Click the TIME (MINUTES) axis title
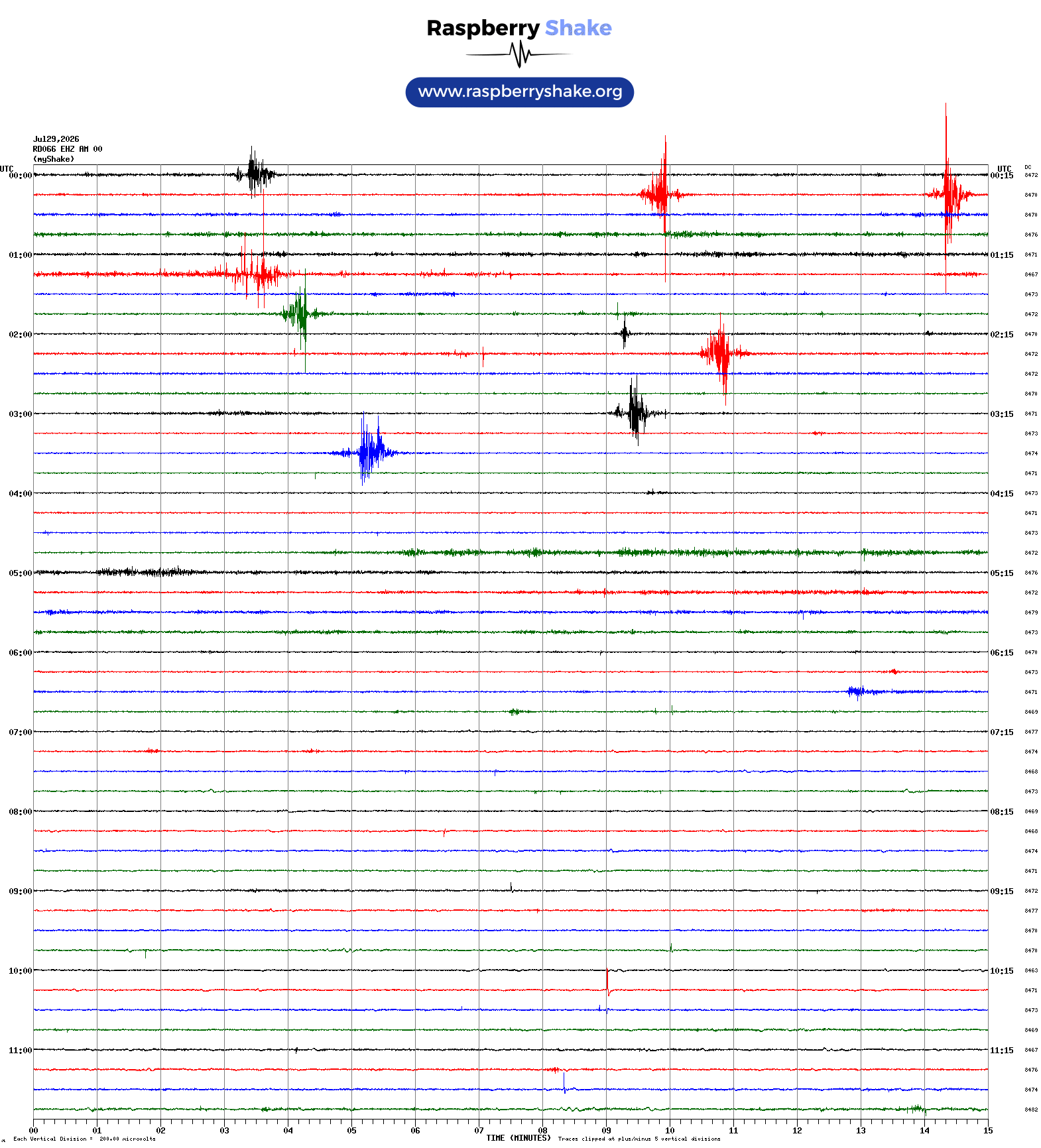This screenshot has width=1041, height=1148. pyautogui.click(x=519, y=1138)
